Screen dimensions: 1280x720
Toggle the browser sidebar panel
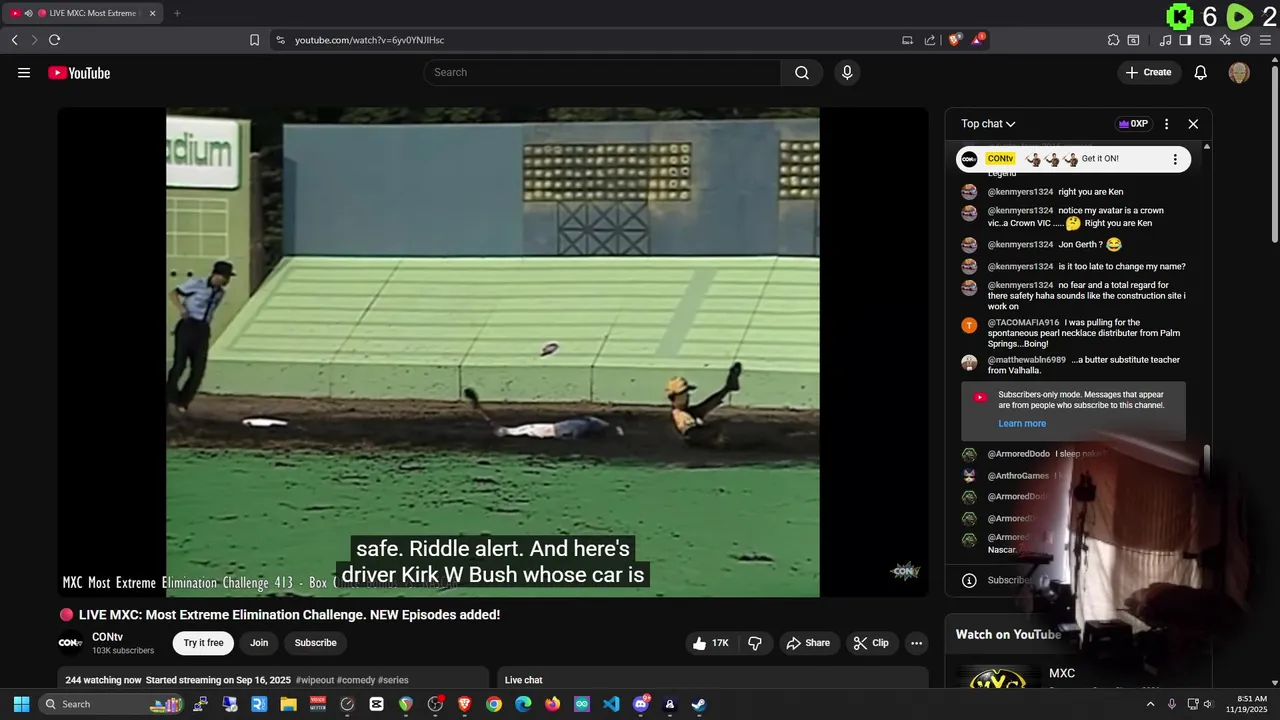click(1185, 40)
